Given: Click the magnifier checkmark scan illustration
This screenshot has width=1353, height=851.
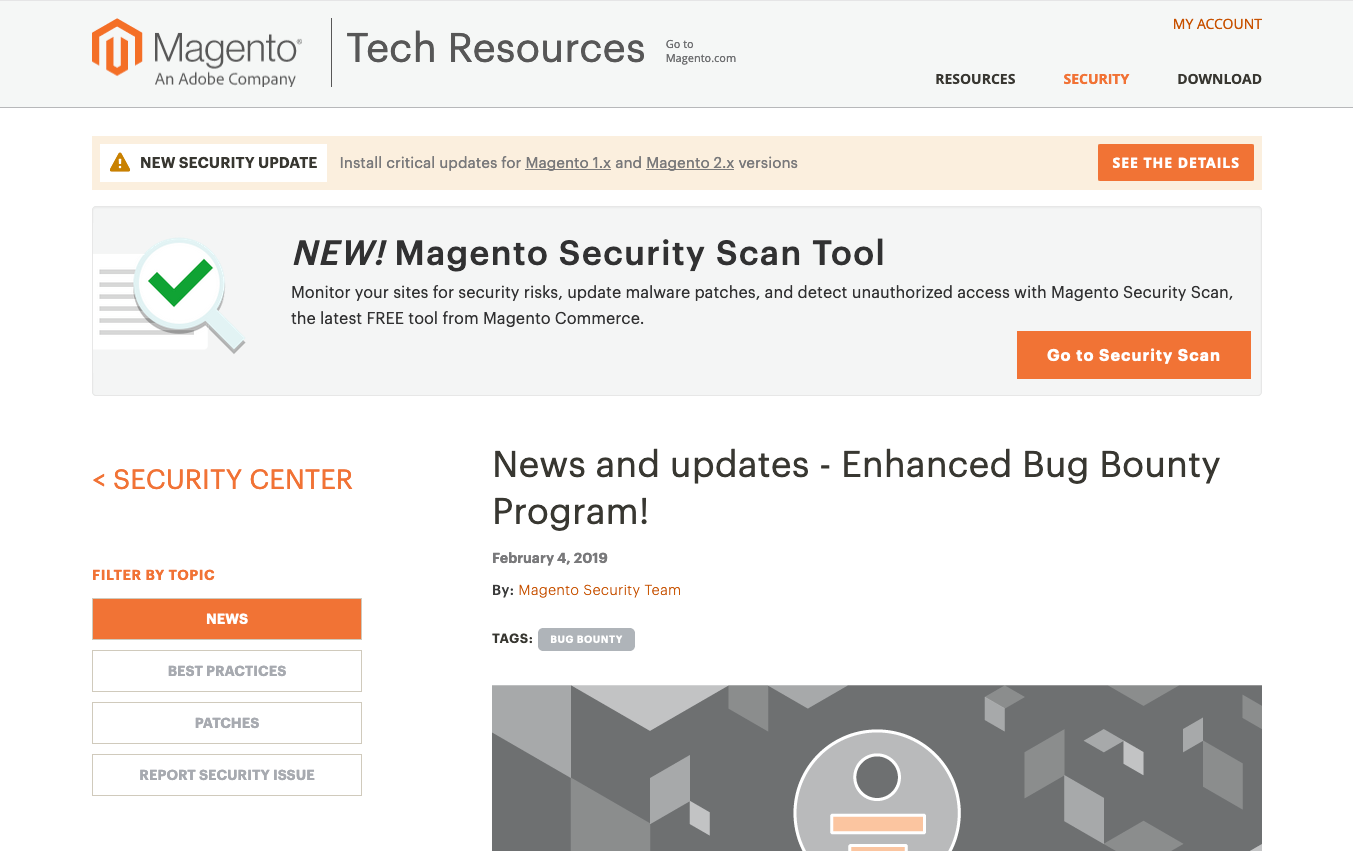Looking at the screenshot, I should point(170,296).
